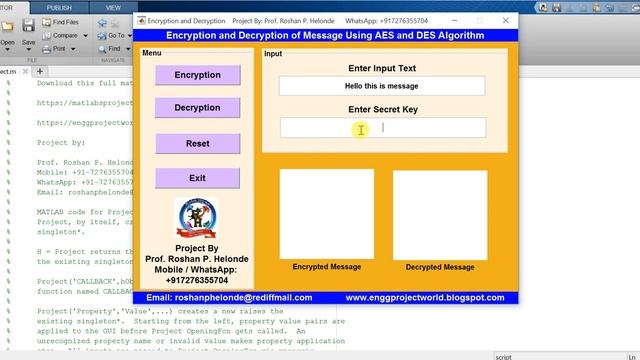Click the 'Project by:' comment line in editor

61,143
